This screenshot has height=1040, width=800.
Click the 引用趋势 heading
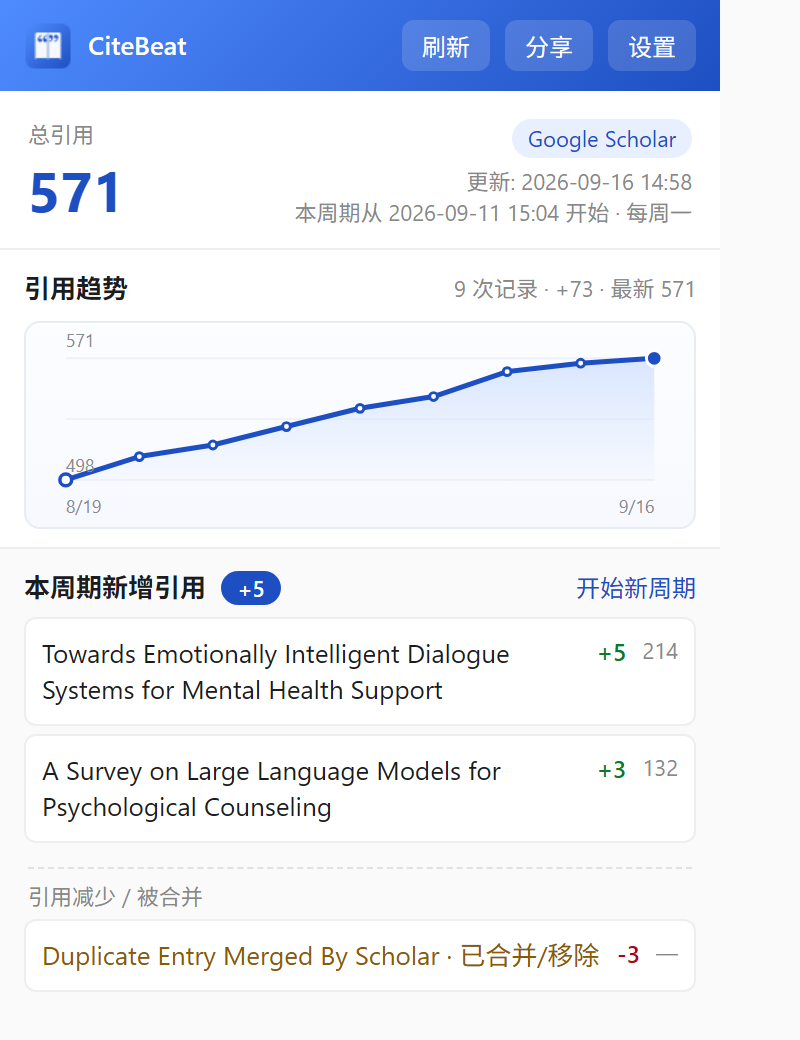point(76,289)
